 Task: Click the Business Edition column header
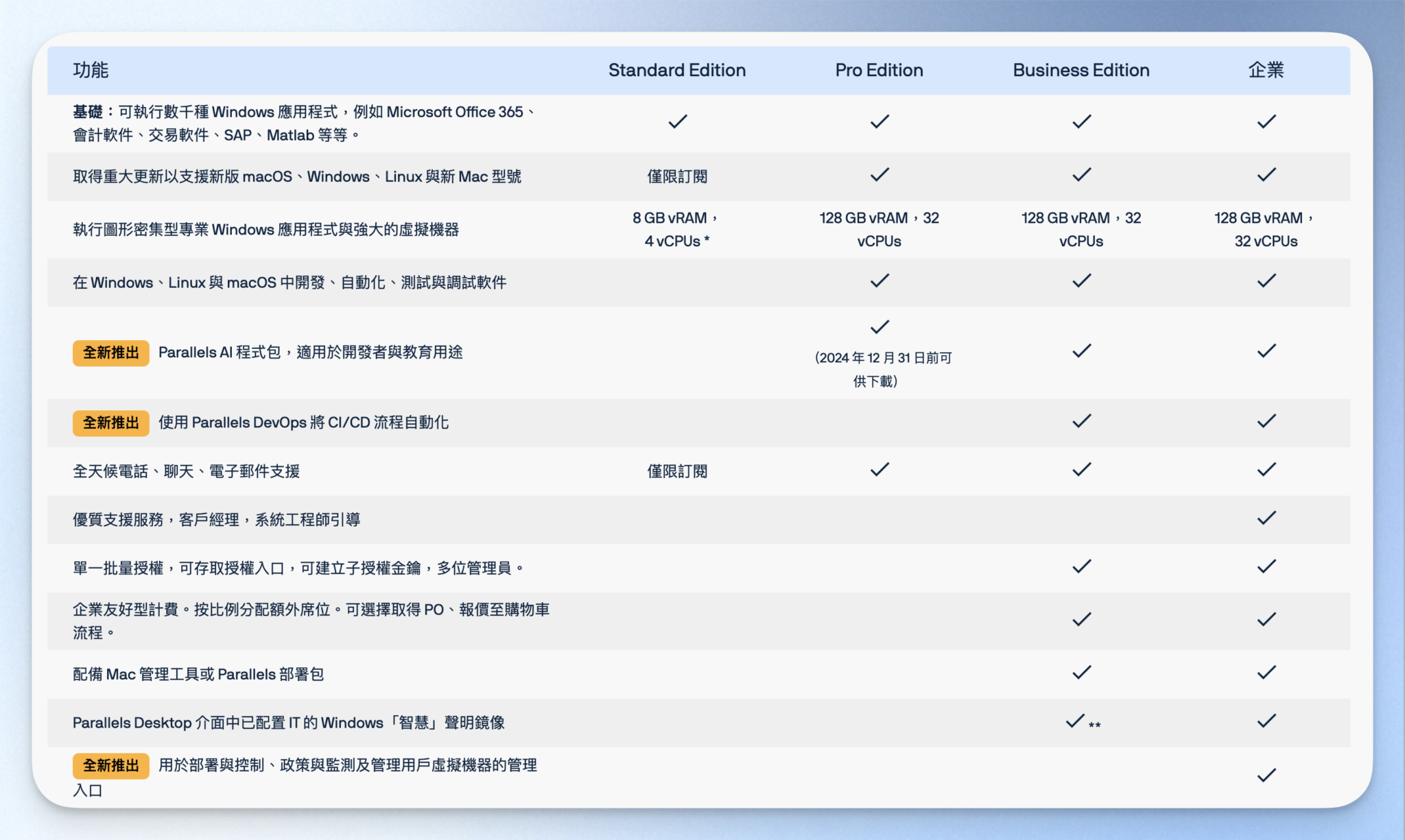point(1080,70)
